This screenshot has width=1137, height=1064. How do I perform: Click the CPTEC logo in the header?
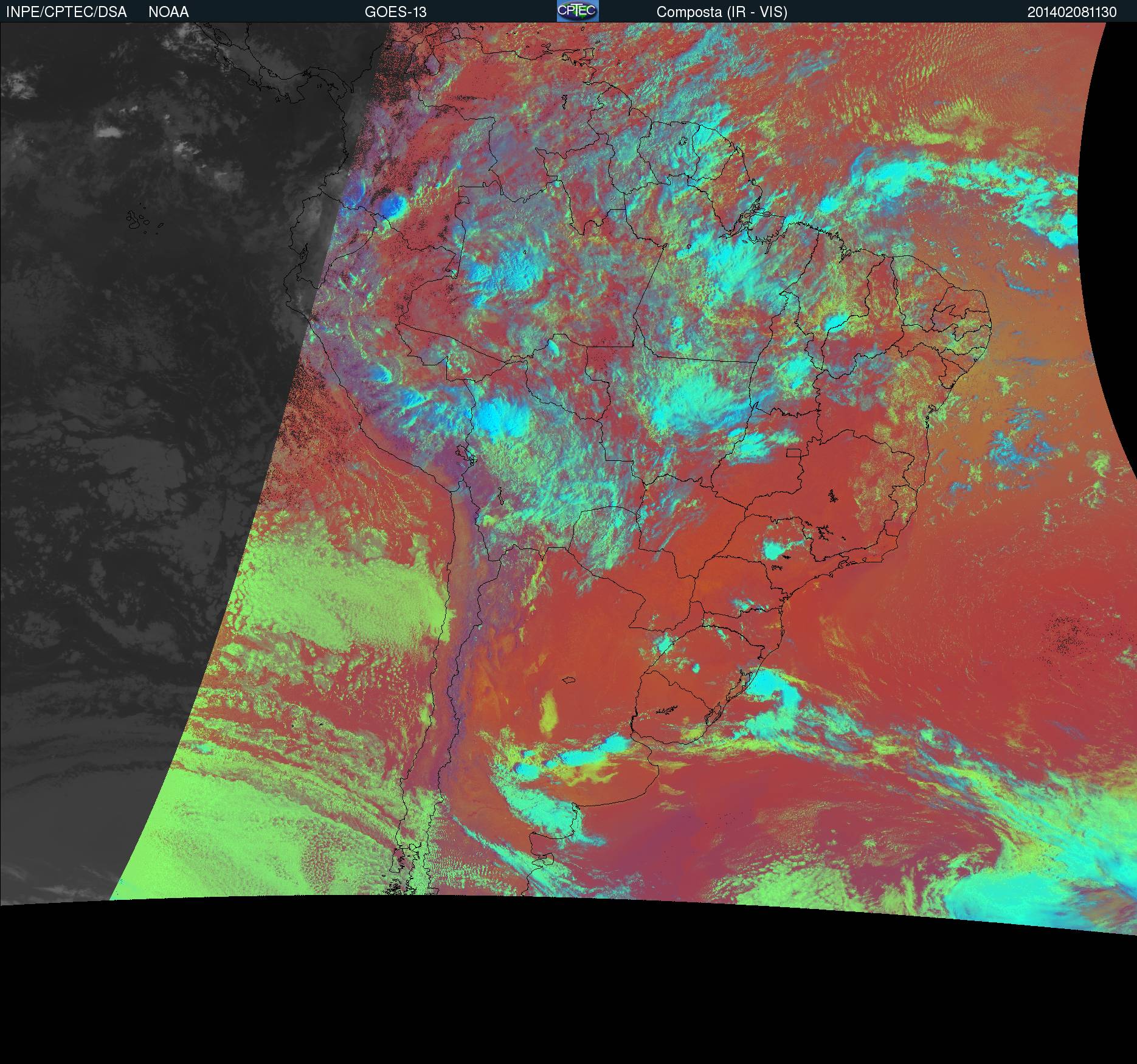pyautogui.click(x=578, y=11)
